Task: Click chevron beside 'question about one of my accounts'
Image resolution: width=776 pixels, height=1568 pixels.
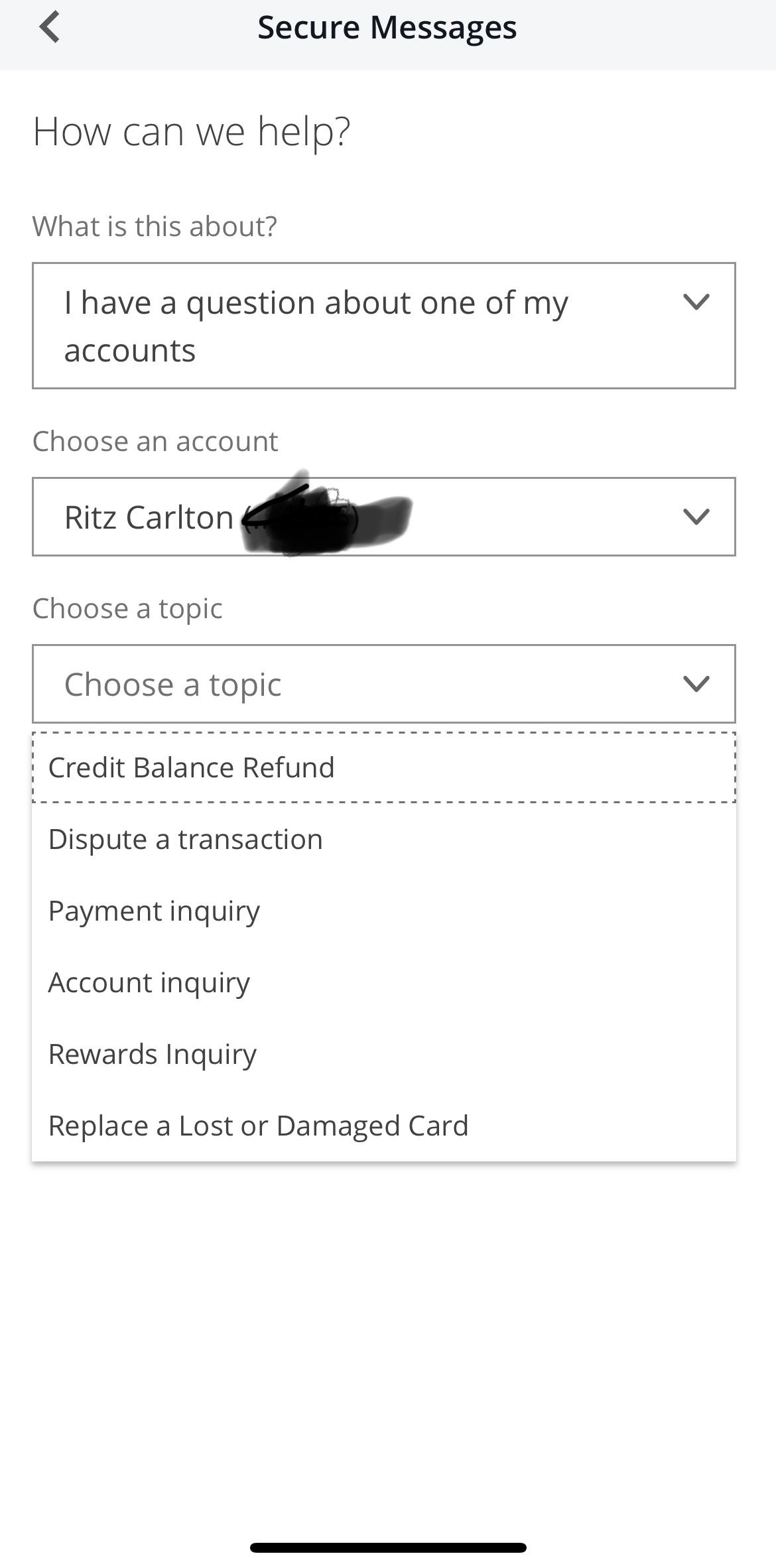Action: click(x=696, y=302)
